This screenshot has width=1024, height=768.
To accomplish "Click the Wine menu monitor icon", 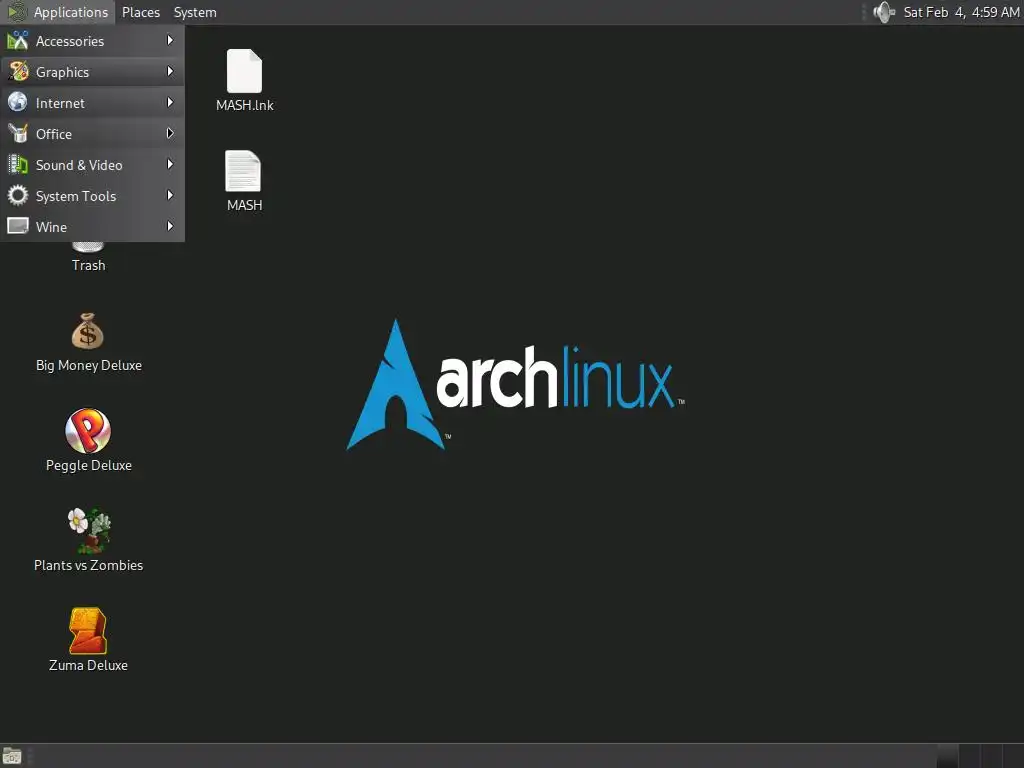I will (18, 226).
